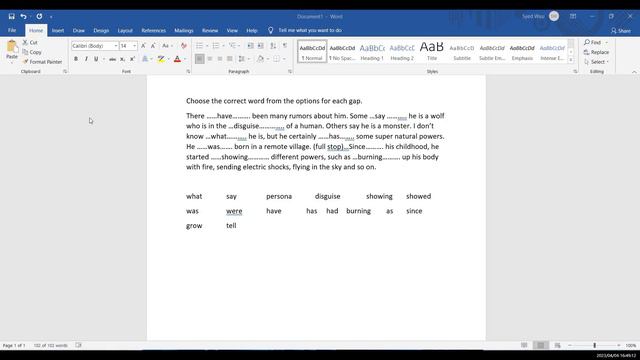
Task: Undo the last action
Action: [23, 16]
